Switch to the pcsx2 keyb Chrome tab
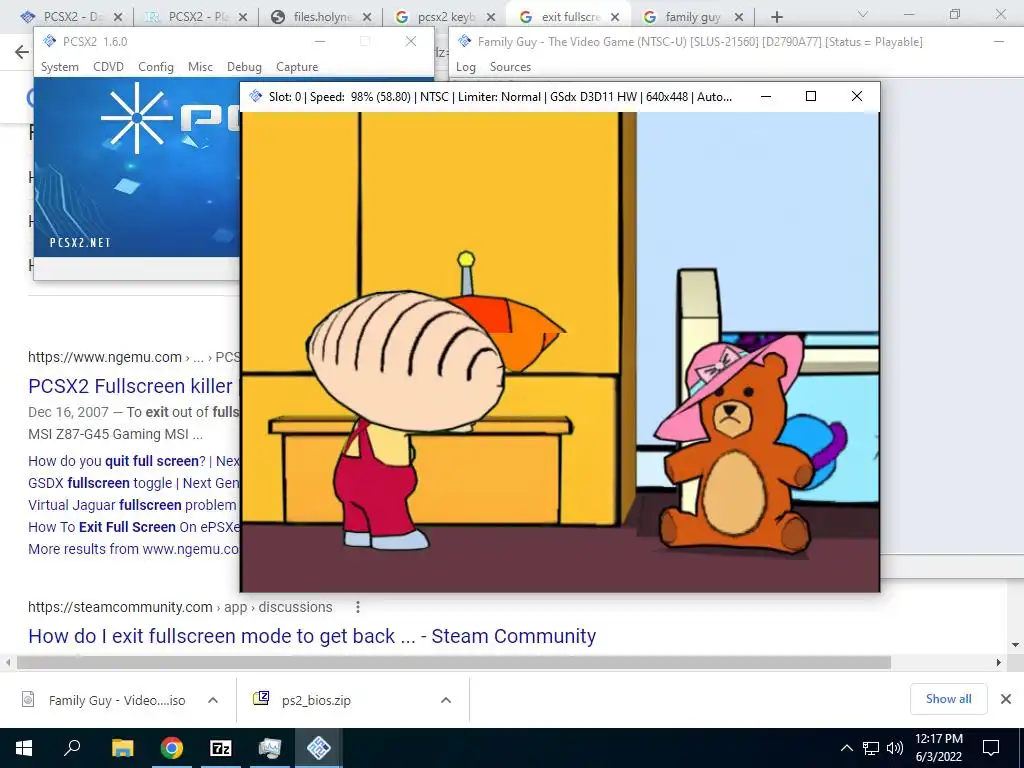1024x768 pixels. (446, 17)
